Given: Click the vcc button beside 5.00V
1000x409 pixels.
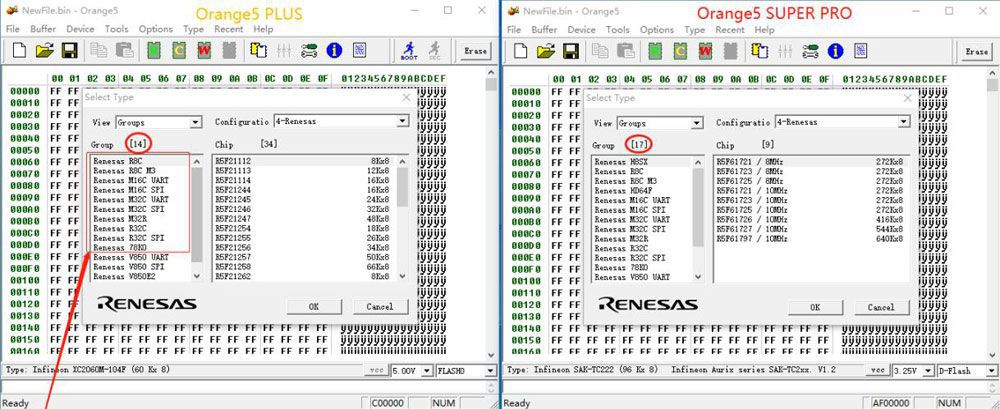Looking at the screenshot, I should (x=376, y=370).
